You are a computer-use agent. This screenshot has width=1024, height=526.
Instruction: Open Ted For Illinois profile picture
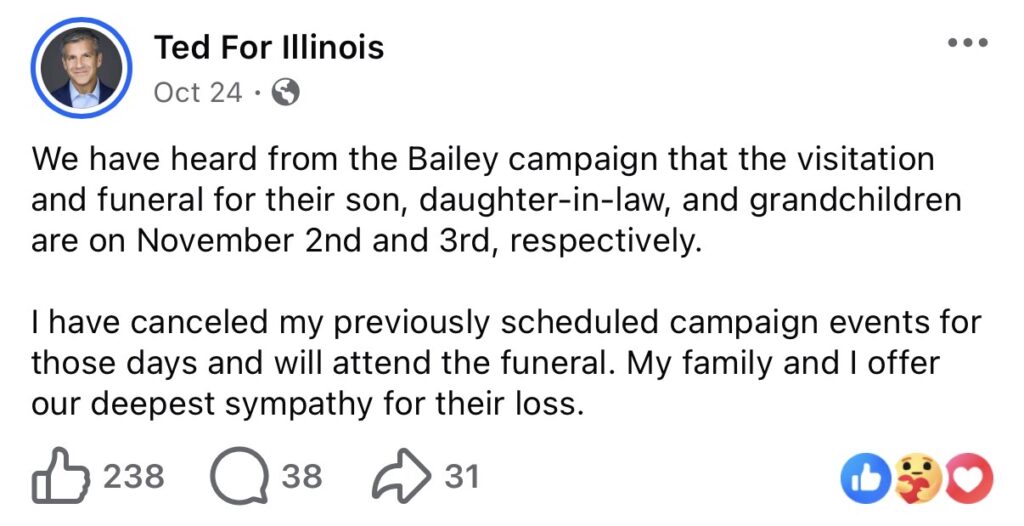pyautogui.click(x=82, y=67)
